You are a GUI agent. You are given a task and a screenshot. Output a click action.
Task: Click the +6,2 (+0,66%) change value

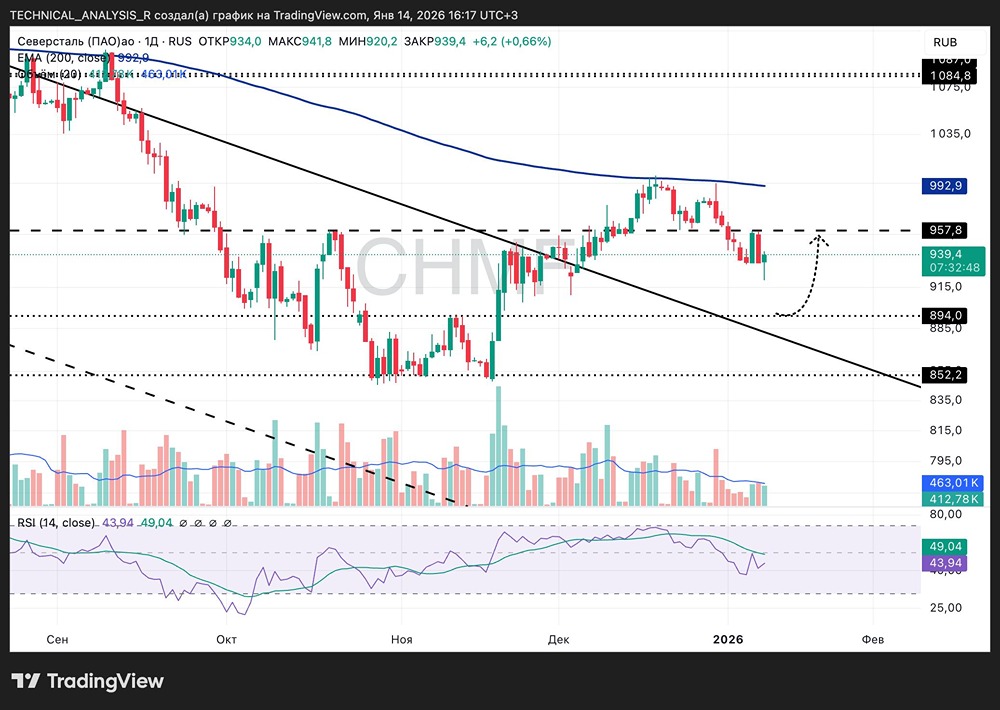click(x=512, y=41)
